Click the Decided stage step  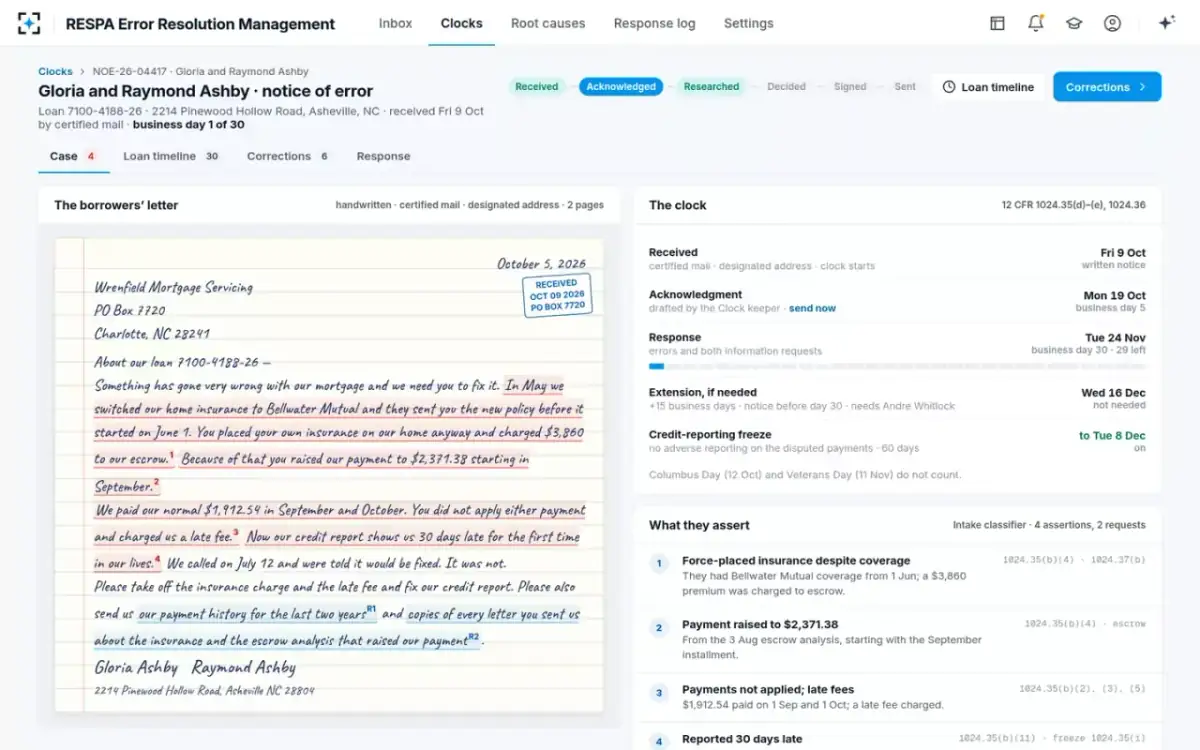click(786, 87)
